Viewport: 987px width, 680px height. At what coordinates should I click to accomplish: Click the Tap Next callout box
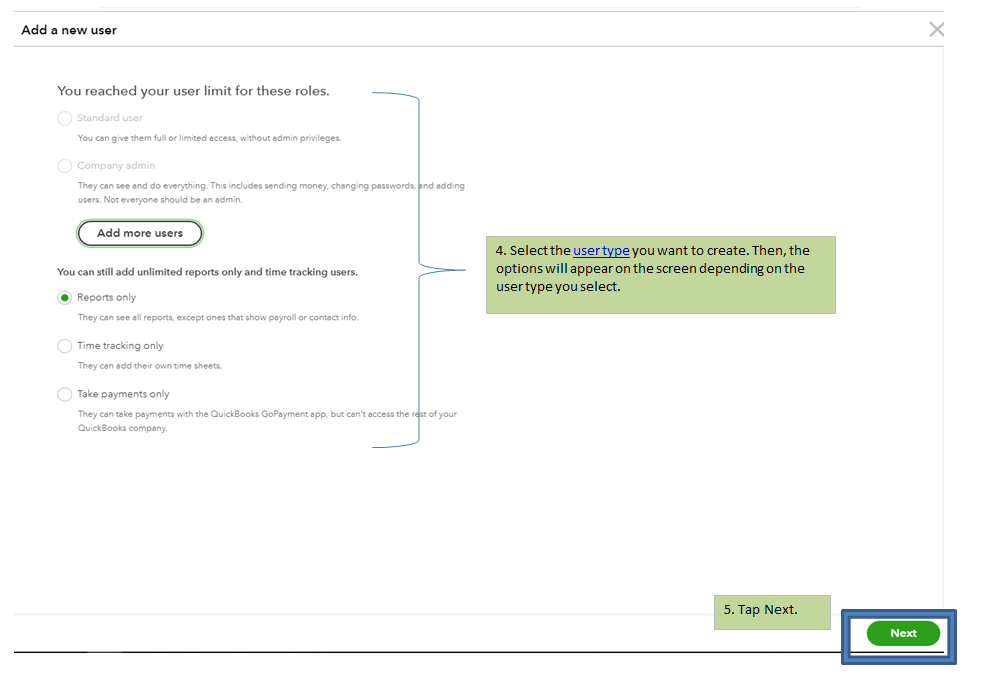point(771,612)
